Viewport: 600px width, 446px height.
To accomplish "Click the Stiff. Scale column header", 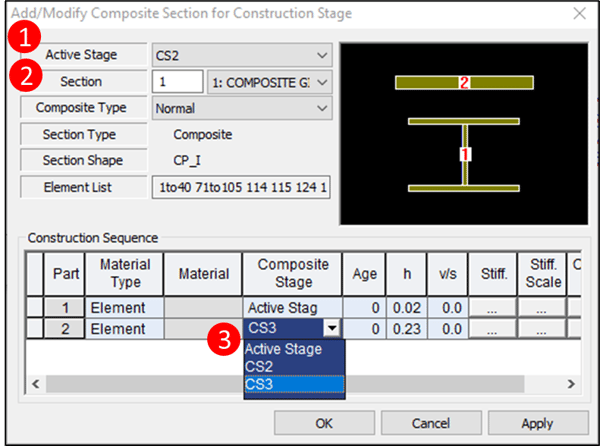I will (x=542, y=273).
